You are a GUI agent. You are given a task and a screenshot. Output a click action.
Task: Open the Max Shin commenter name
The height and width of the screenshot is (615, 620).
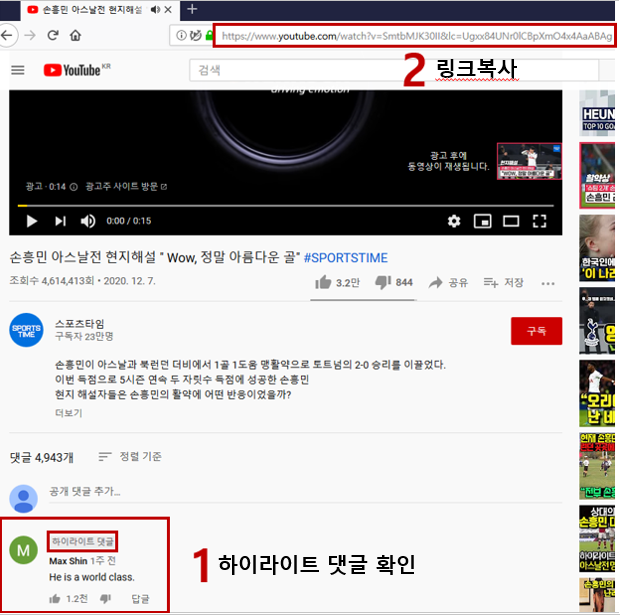pyautogui.click(x=68, y=561)
